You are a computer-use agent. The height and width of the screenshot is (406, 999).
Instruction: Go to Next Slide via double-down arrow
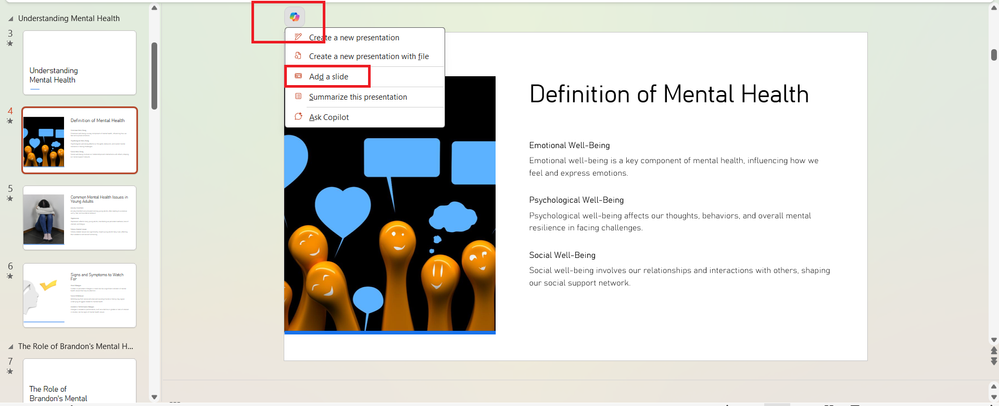(994, 361)
